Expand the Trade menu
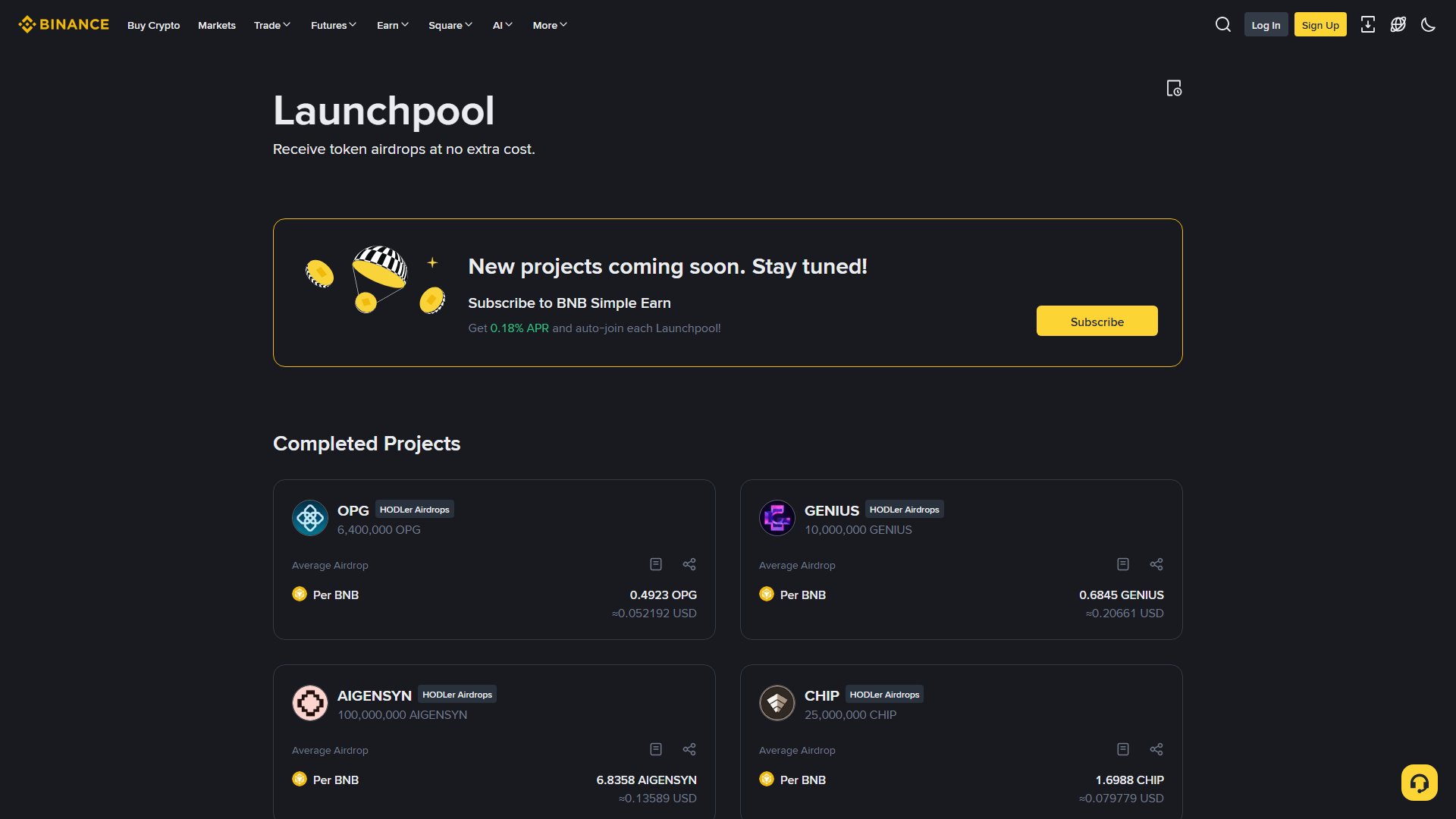1456x819 pixels. pyautogui.click(x=272, y=25)
